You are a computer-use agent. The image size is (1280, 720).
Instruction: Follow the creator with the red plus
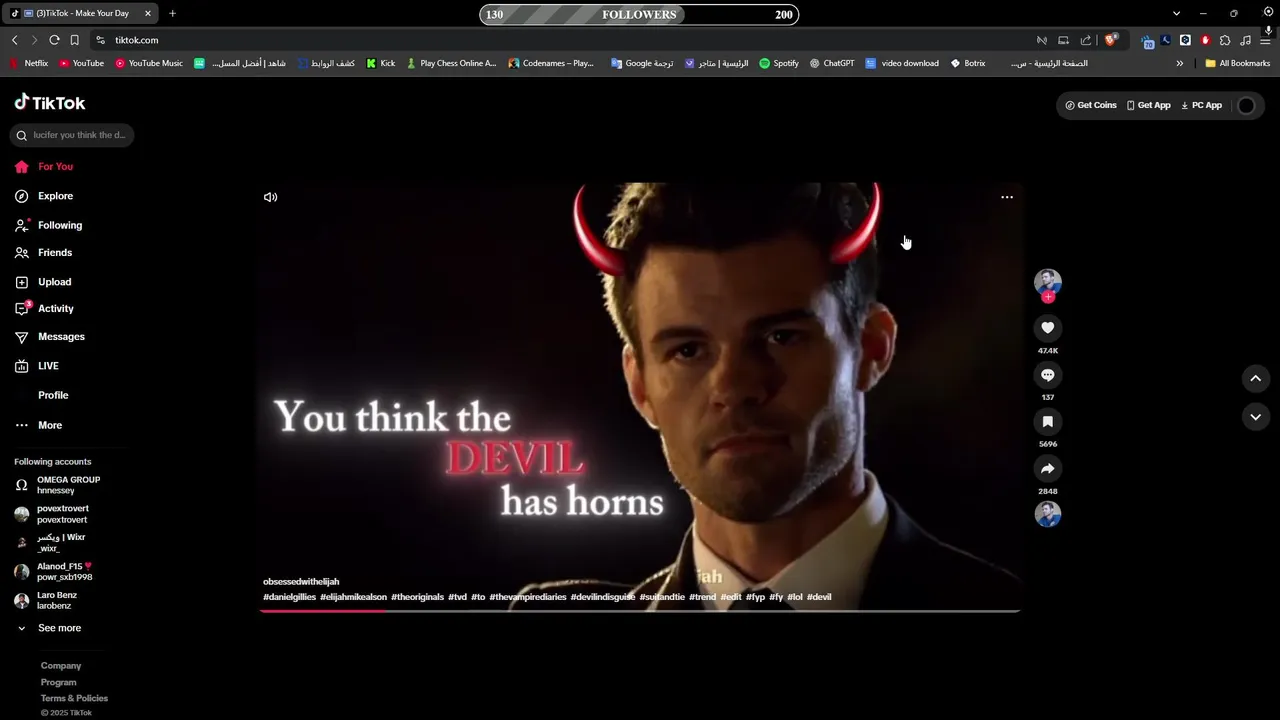pos(1048,297)
